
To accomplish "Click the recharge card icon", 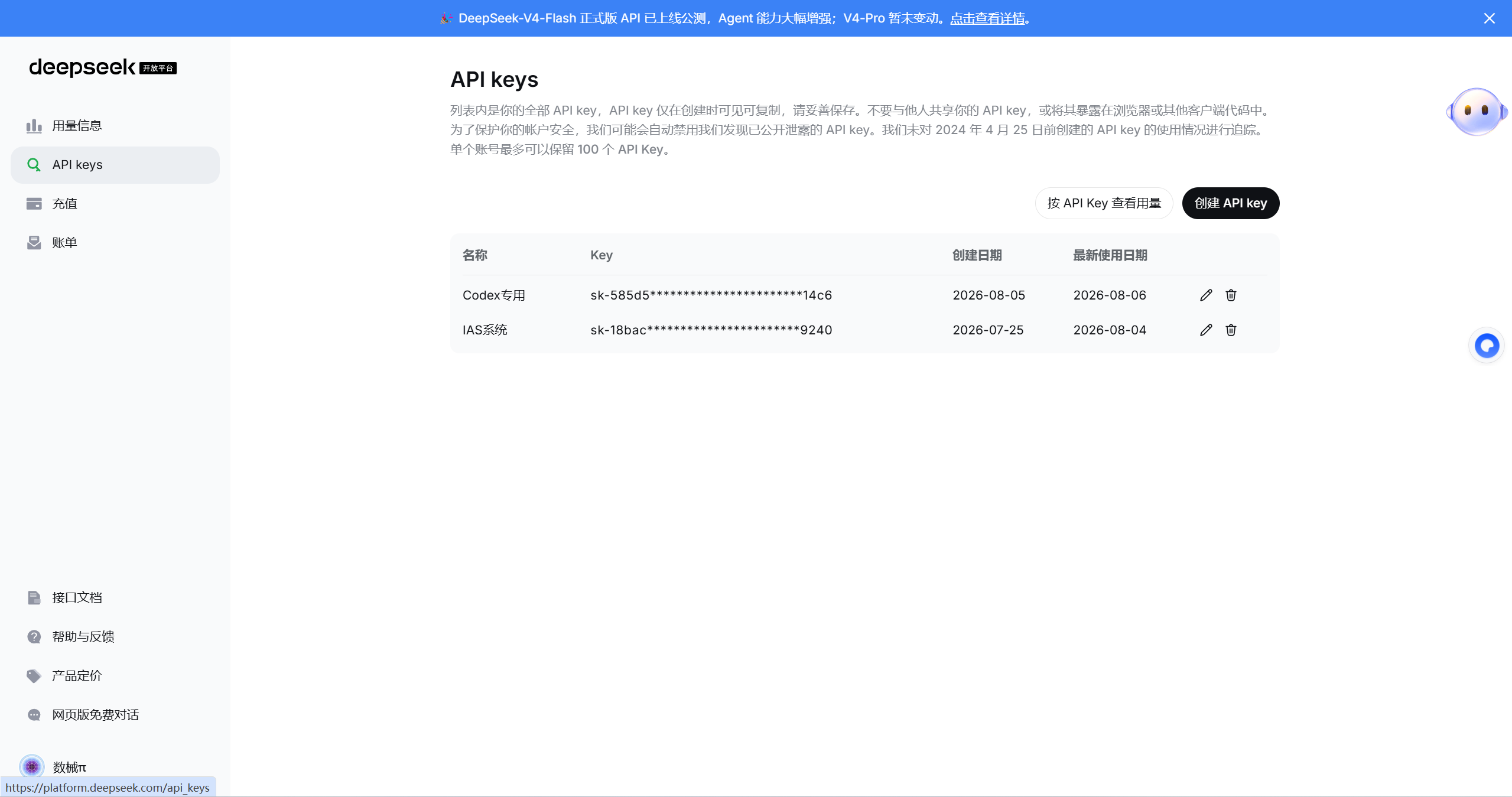I will 34,204.
